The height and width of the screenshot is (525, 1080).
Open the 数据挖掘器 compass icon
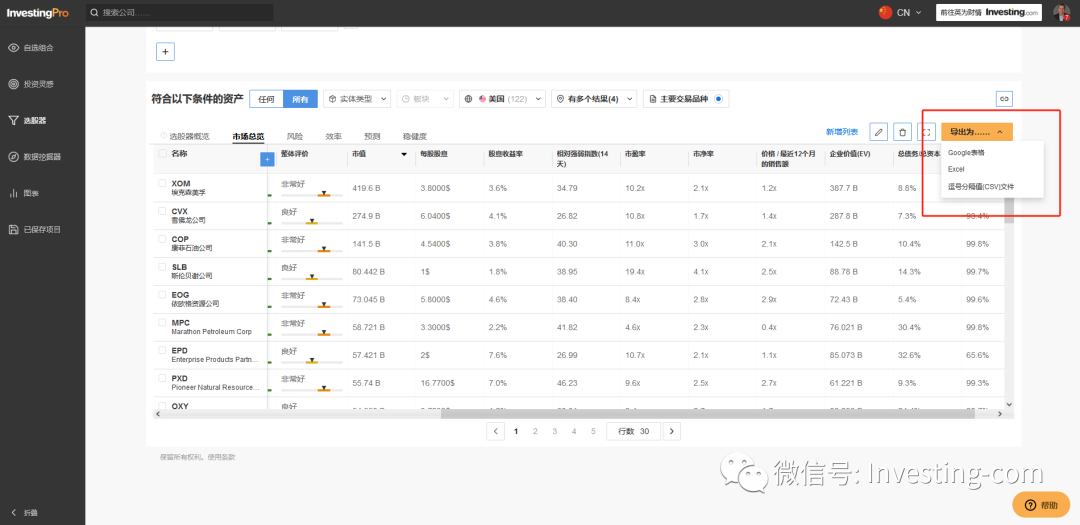(13, 156)
